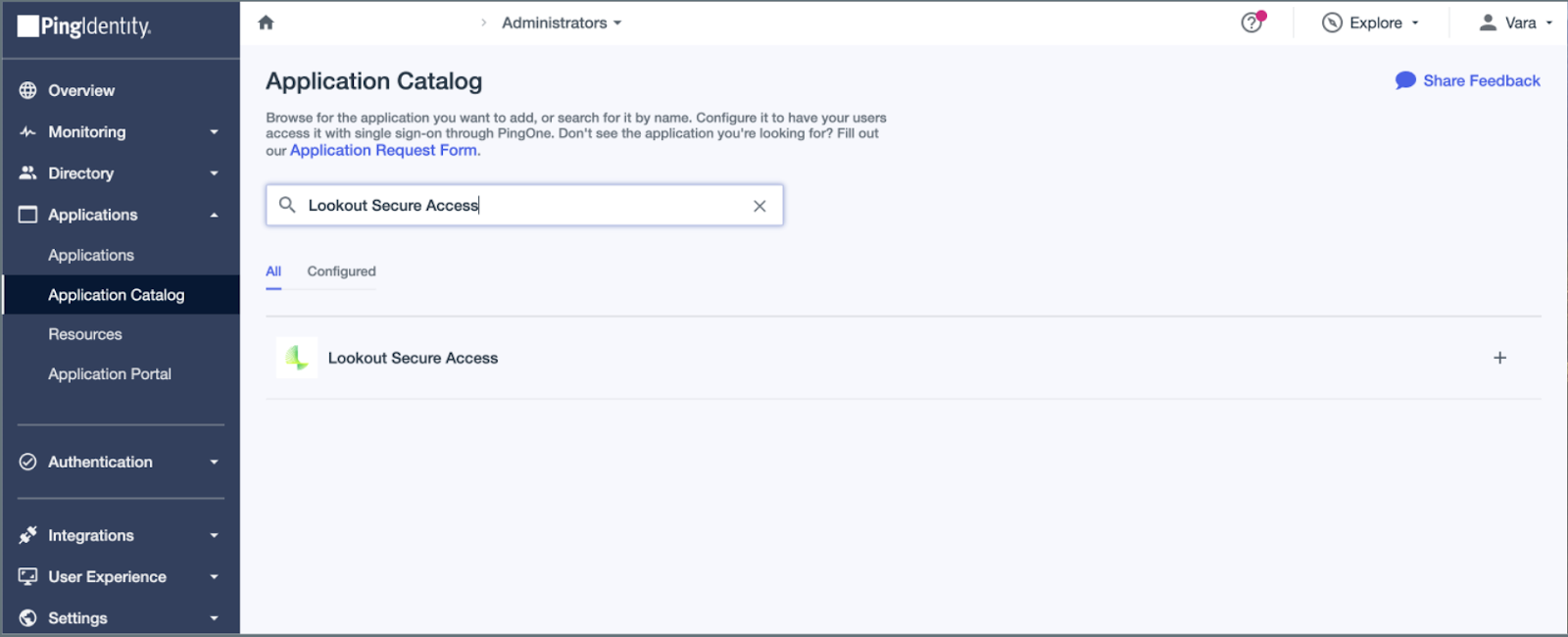Select Application Catalog in sidebar
Image resolution: width=1568 pixels, height=637 pixels.
[x=121, y=294]
